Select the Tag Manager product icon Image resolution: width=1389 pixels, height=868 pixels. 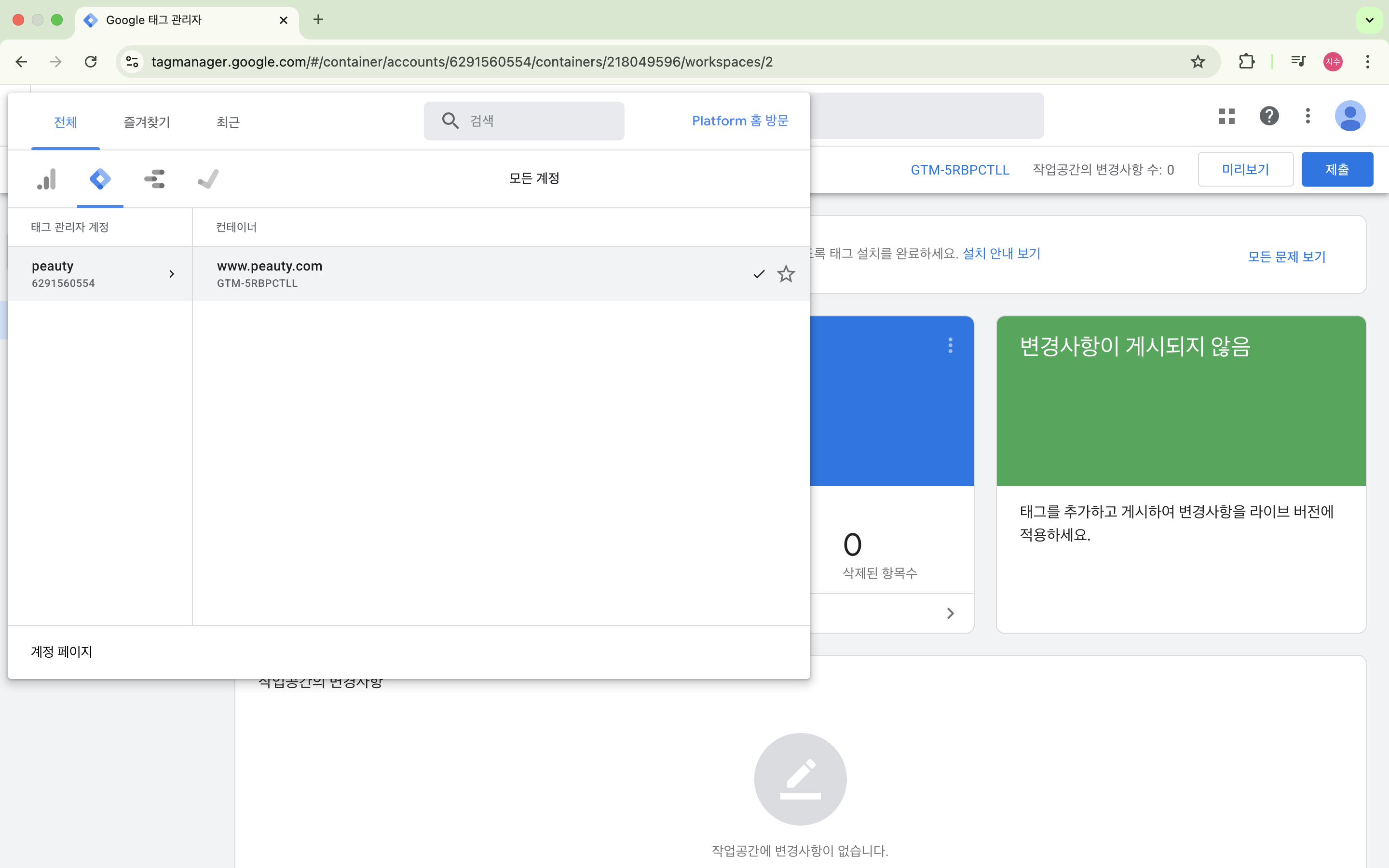(x=100, y=179)
